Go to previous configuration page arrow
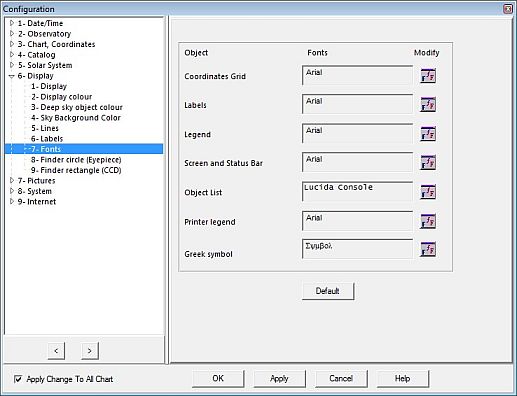The image size is (517, 396). pyautogui.click(x=56, y=351)
